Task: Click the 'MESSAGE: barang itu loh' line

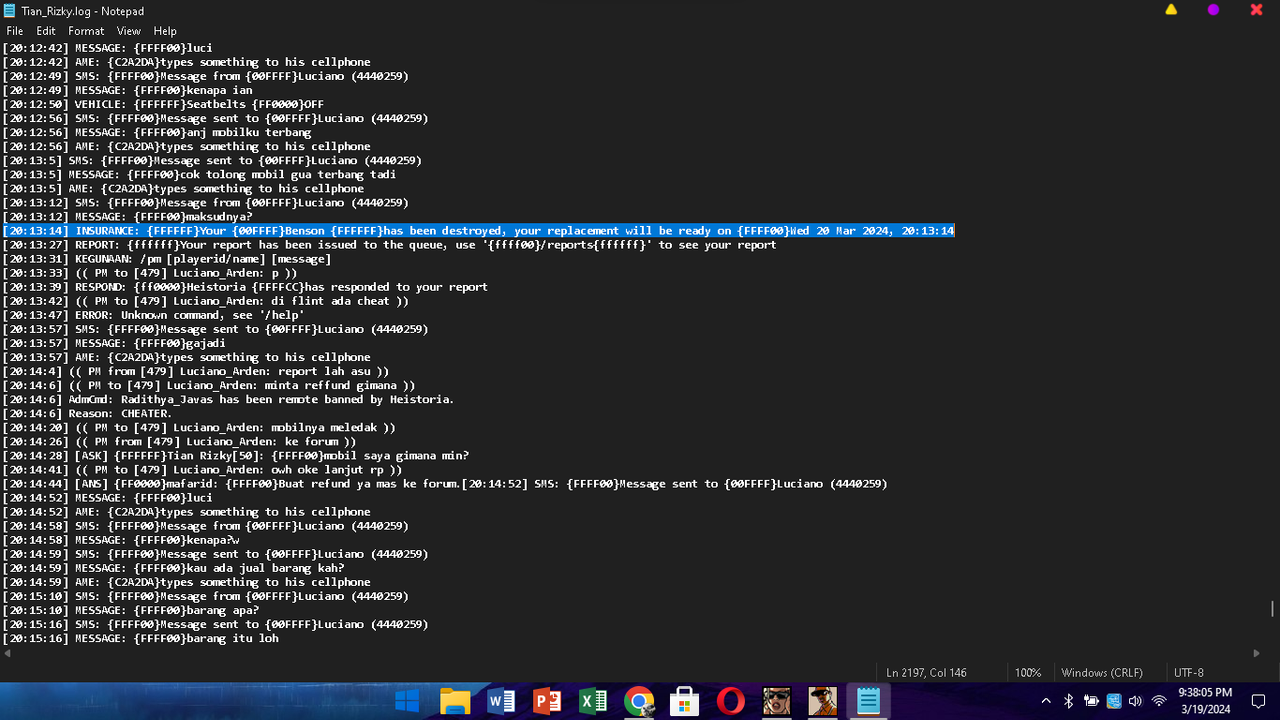Action: 140,637
